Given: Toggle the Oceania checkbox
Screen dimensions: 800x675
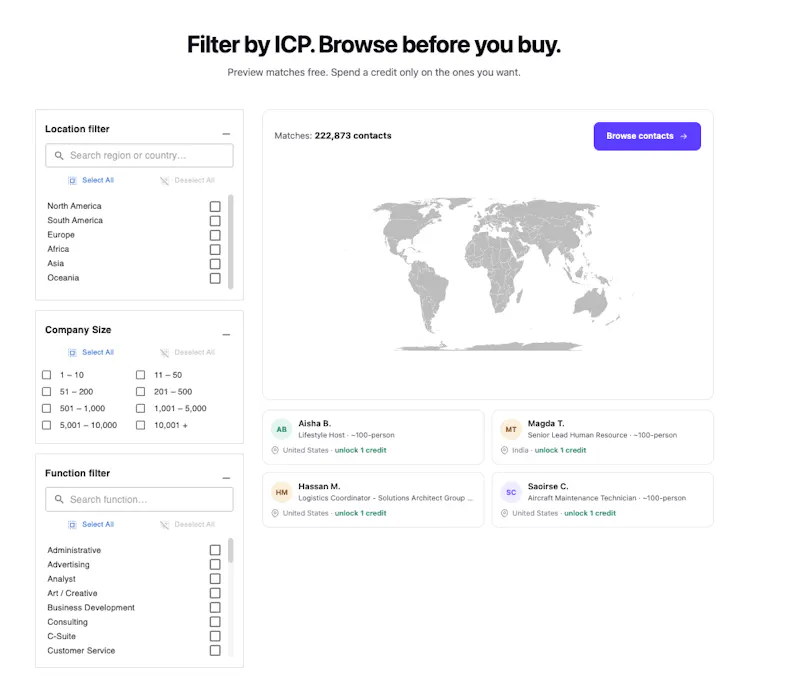Looking at the screenshot, I should pyautogui.click(x=215, y=278).
